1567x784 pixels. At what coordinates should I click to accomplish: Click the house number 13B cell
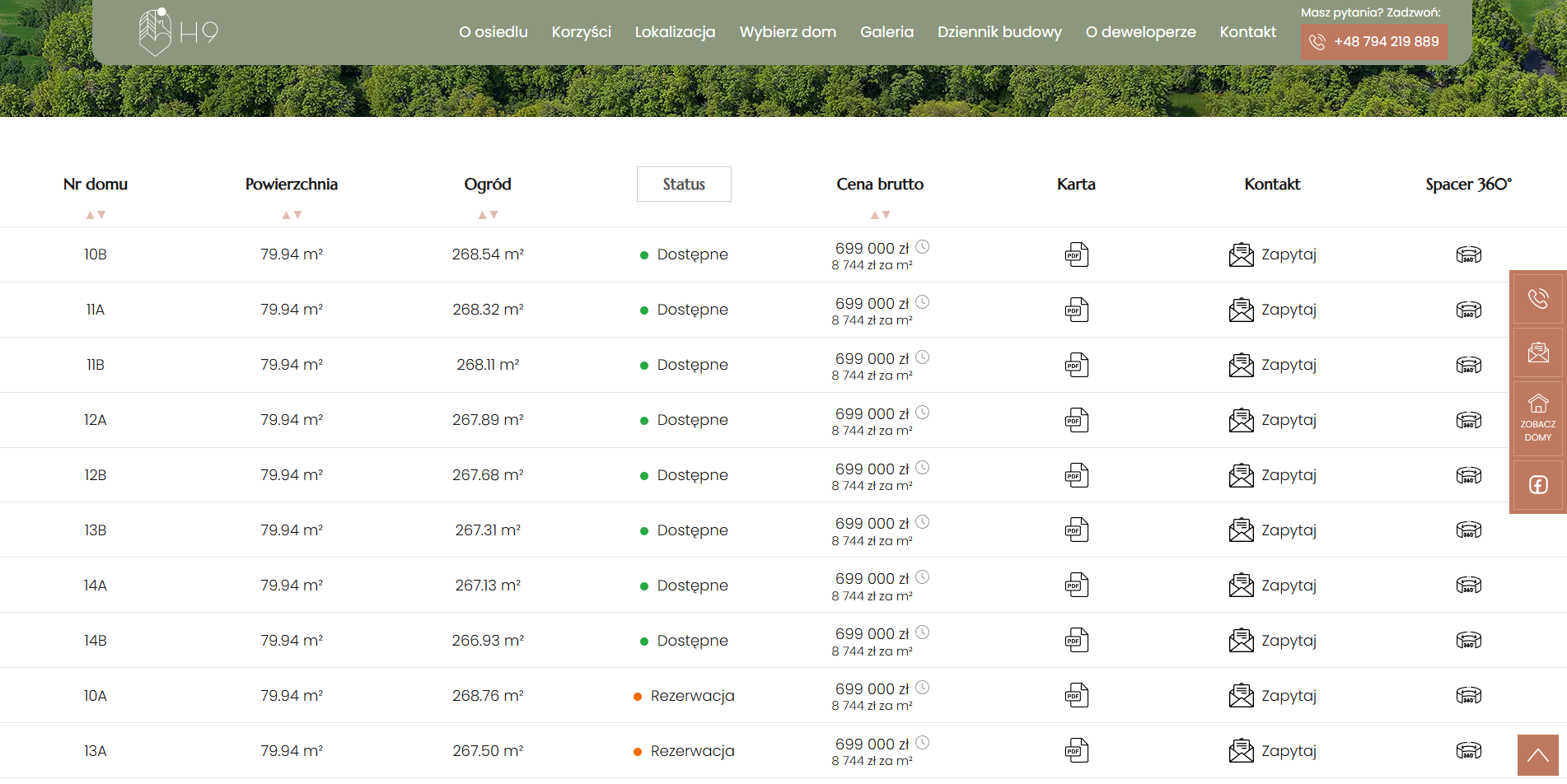[96, 530]
